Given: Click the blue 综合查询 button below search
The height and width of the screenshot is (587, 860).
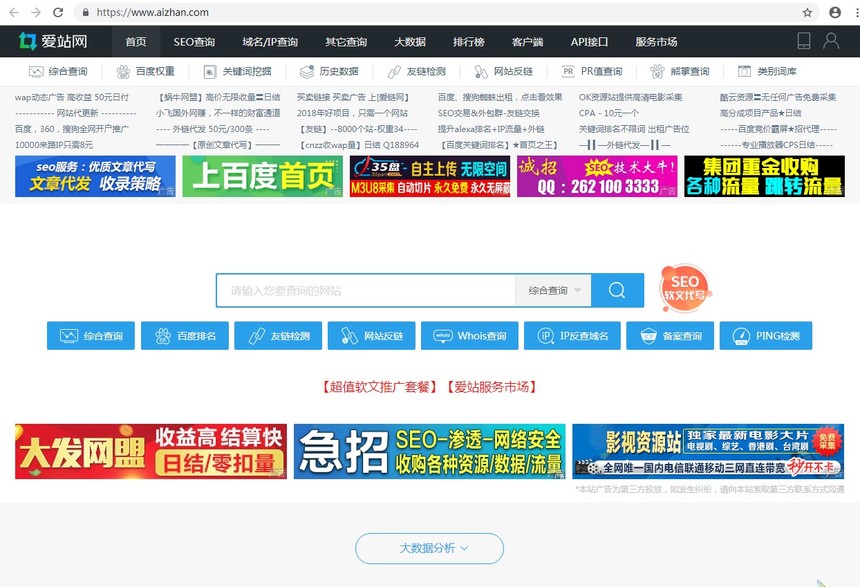Looking at the screenshot, I should click(91, 336).
